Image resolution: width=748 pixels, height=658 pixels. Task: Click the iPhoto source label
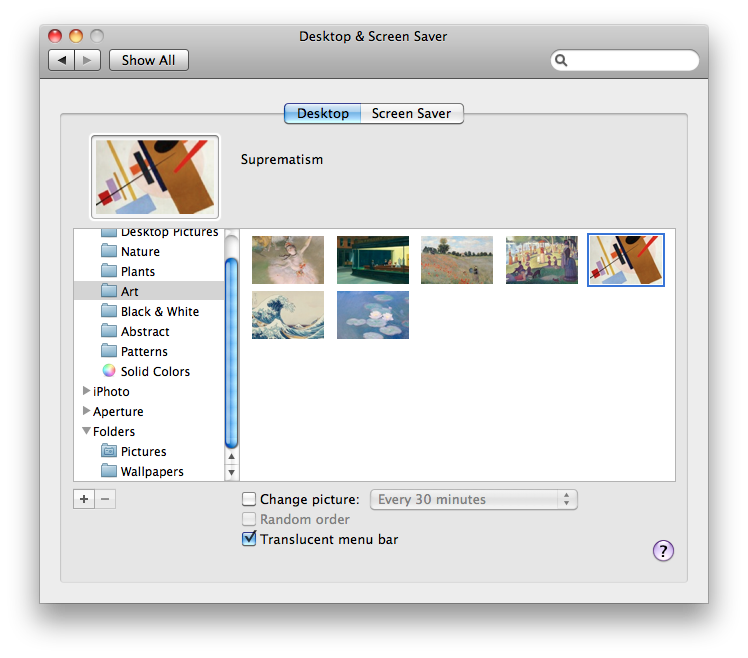click(111, 391)
